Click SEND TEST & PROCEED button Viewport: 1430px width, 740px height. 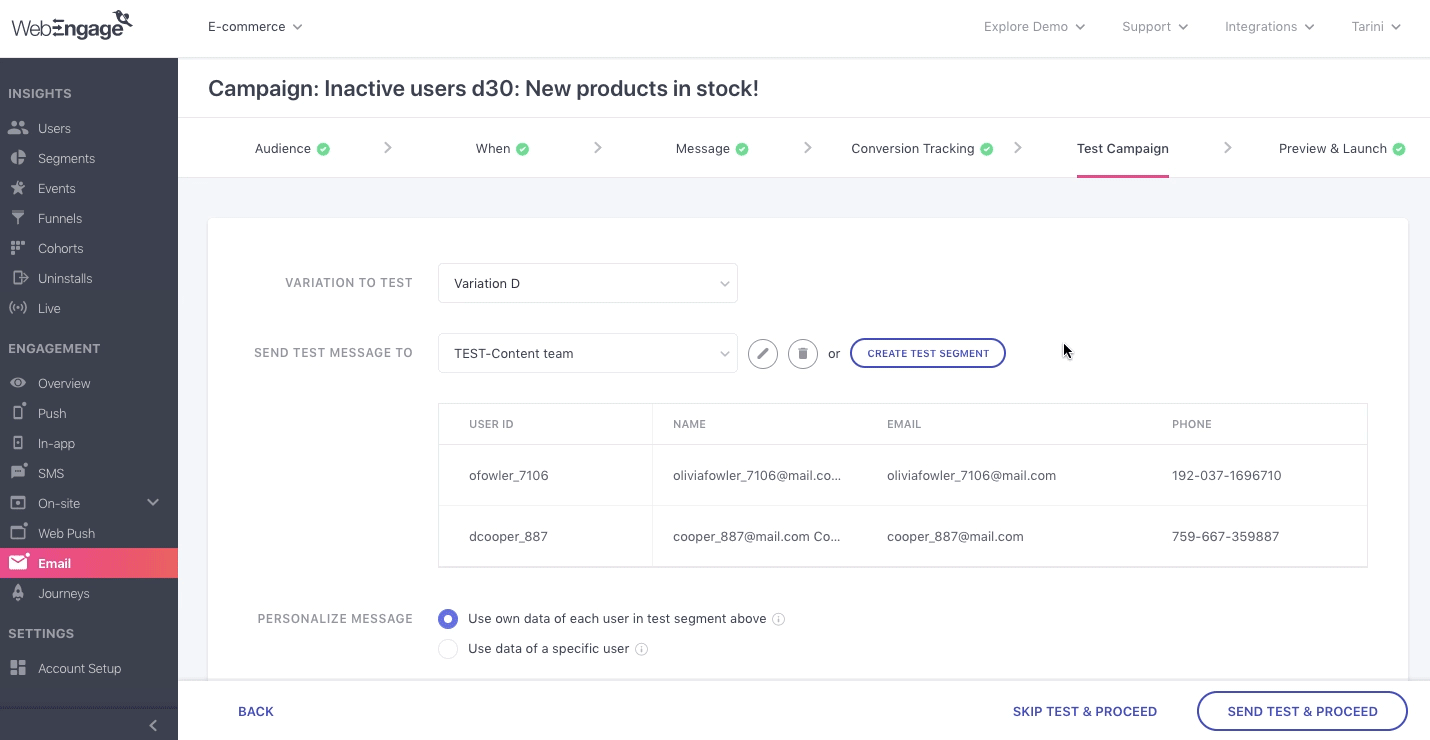click(1302, 712)
